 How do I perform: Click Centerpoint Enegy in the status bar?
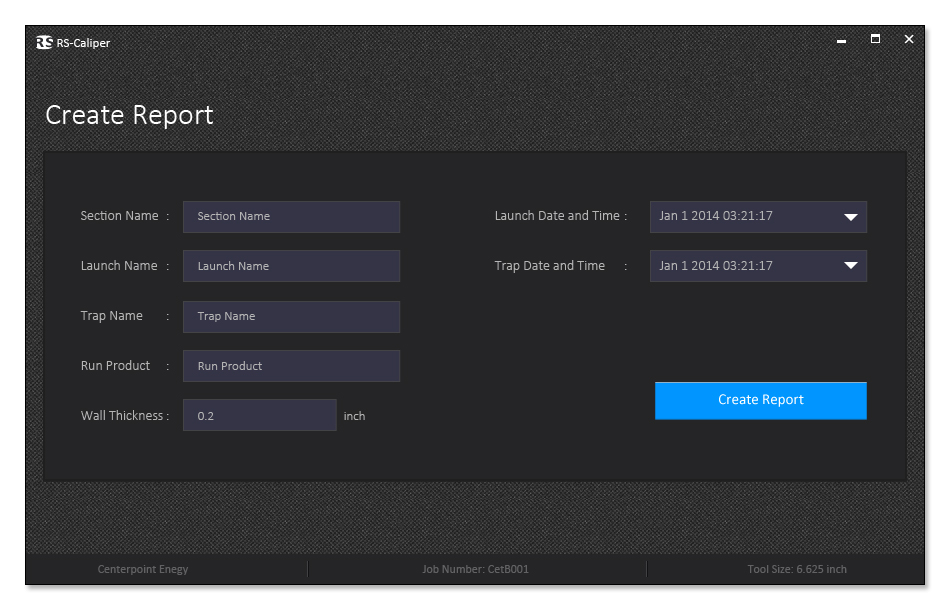coord(143,569)
